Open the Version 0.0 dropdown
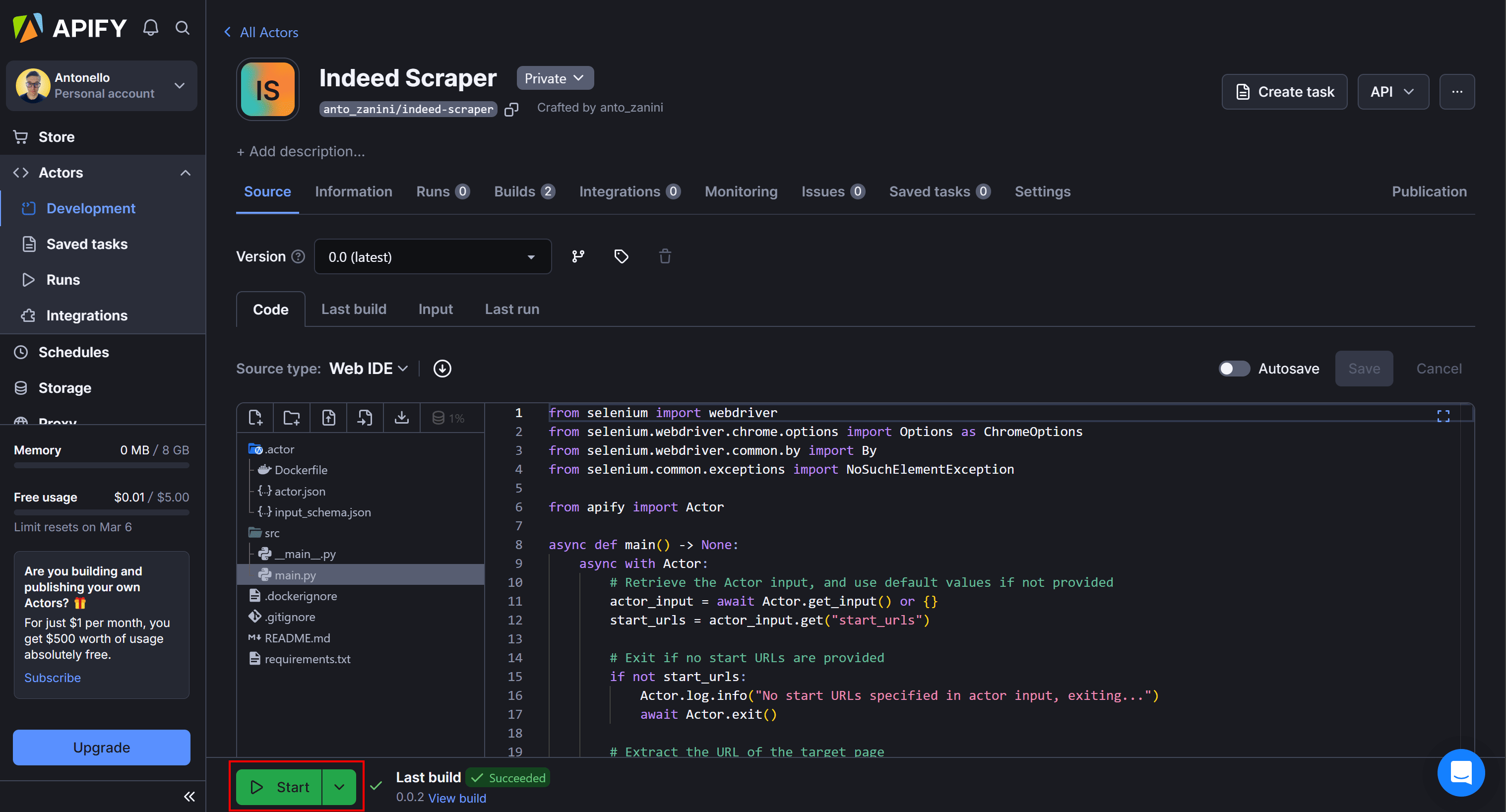This screenshot has height=812, width=1506. tap(433, 256)
